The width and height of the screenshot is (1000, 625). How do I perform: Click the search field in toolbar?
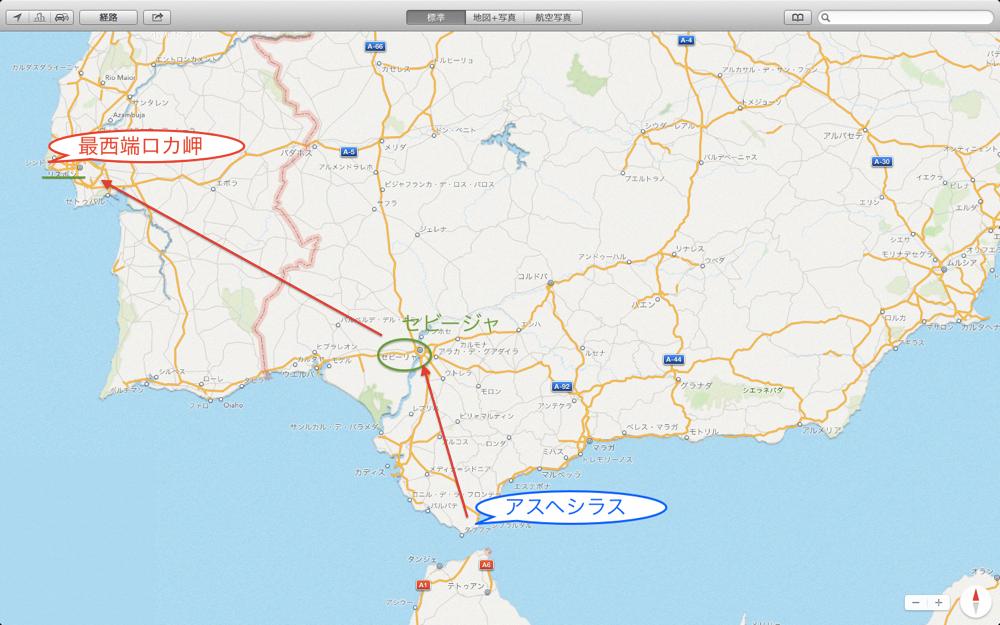(906, 17)
